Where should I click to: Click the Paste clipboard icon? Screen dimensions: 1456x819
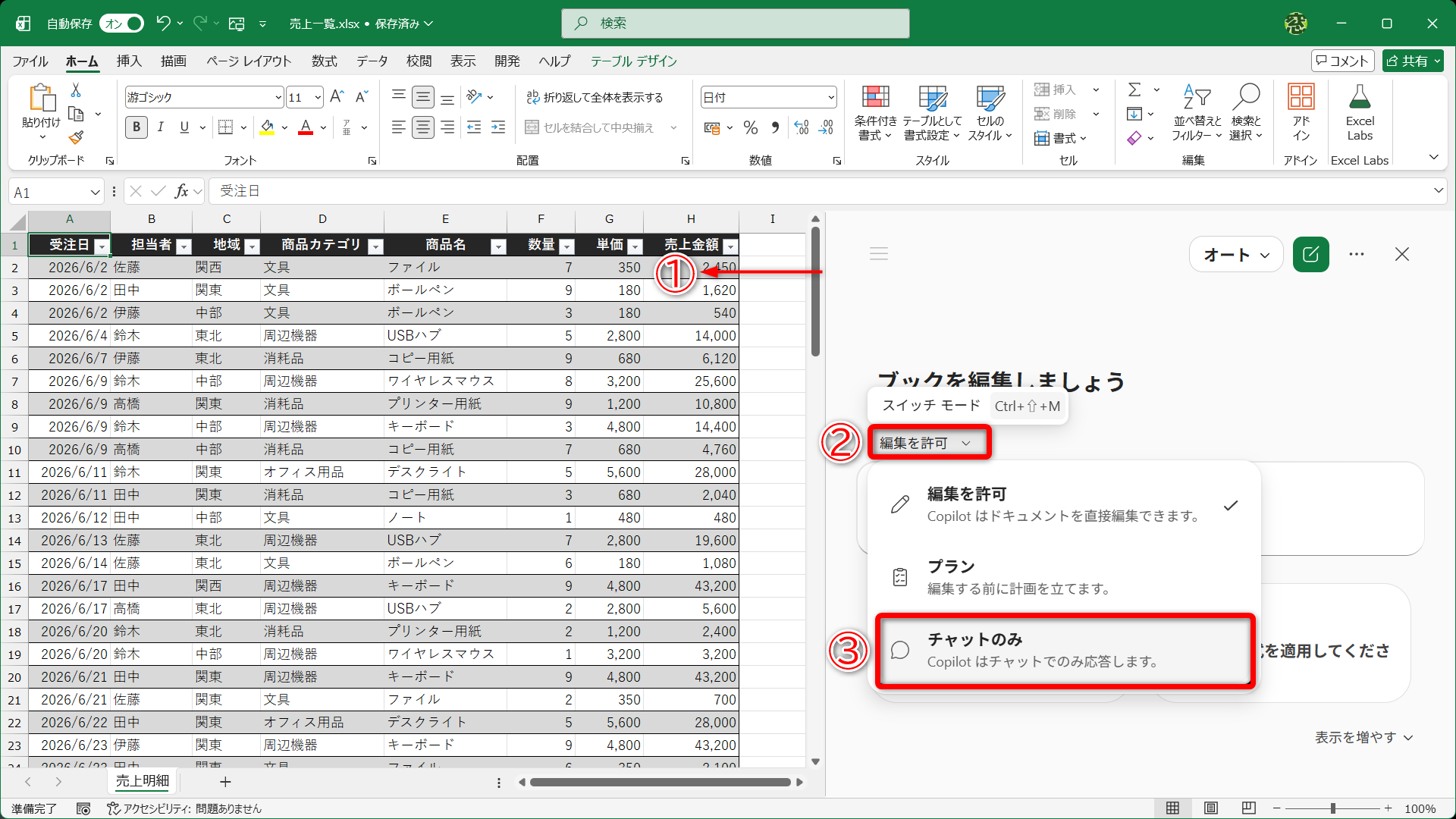click(x=42, y=99)
